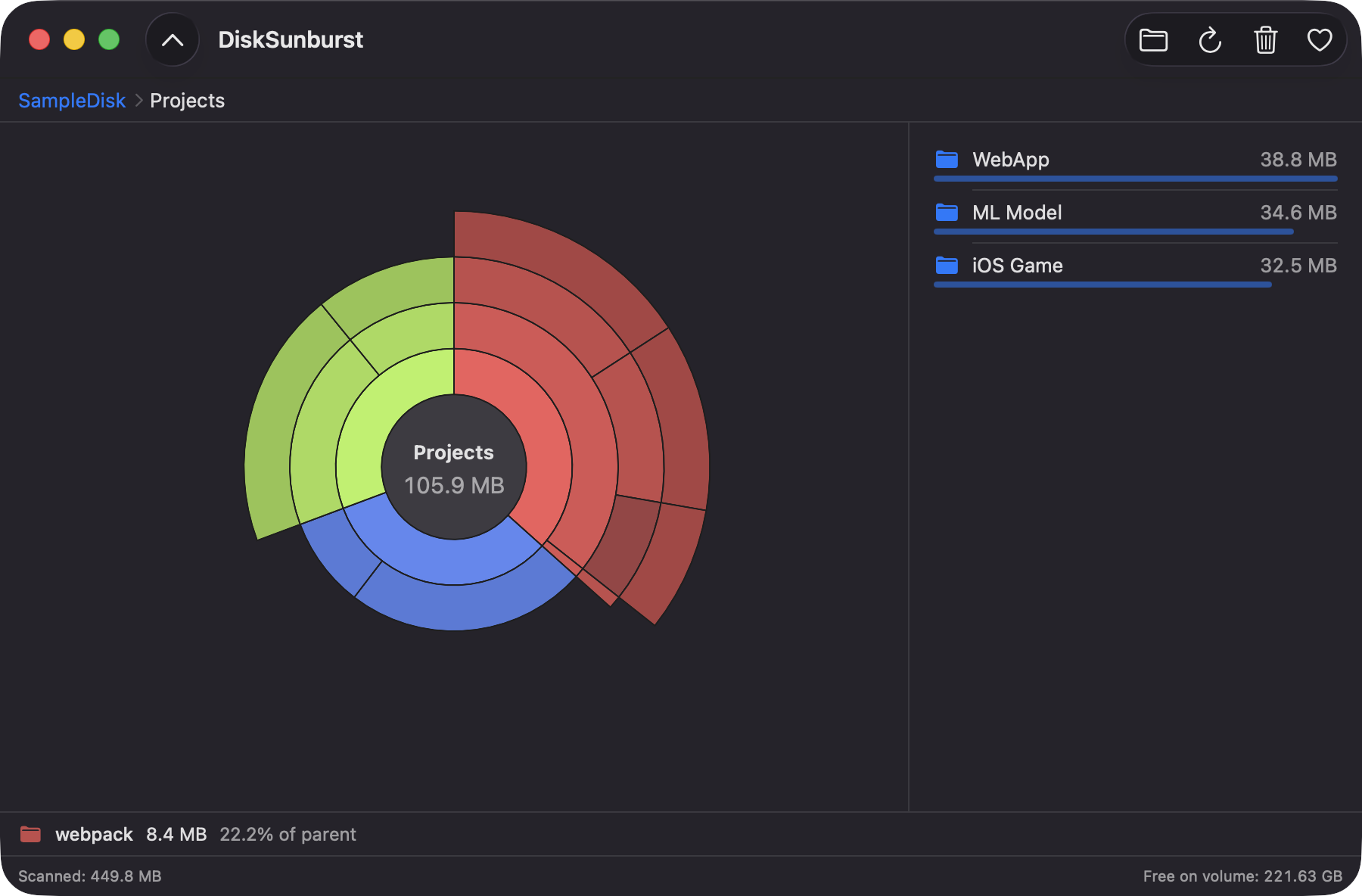Navigate to SampleDisk in breadcrumb

click(72, 101)
